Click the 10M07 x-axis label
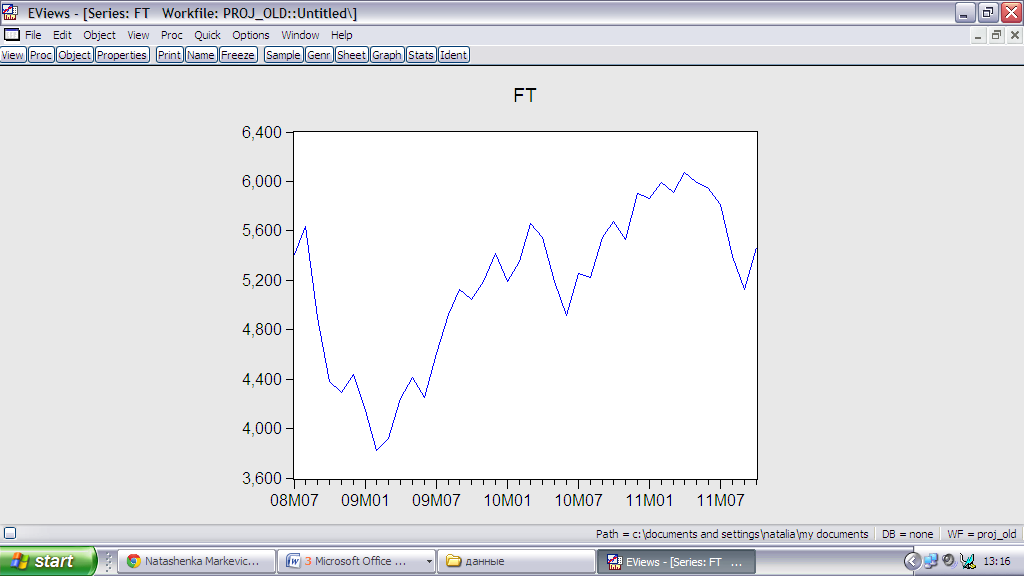The height and width of the screenshot is (576, 1024). [579, 501]
